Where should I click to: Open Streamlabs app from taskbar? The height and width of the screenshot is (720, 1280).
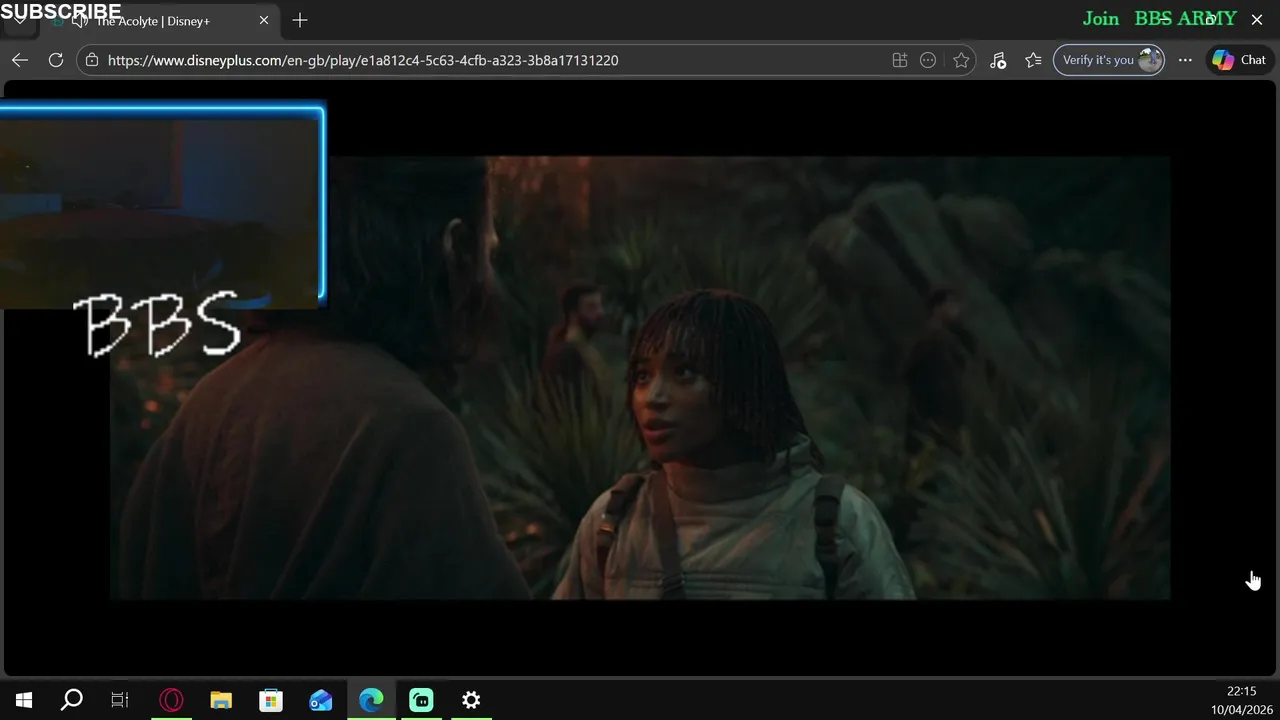pos(421,700)
